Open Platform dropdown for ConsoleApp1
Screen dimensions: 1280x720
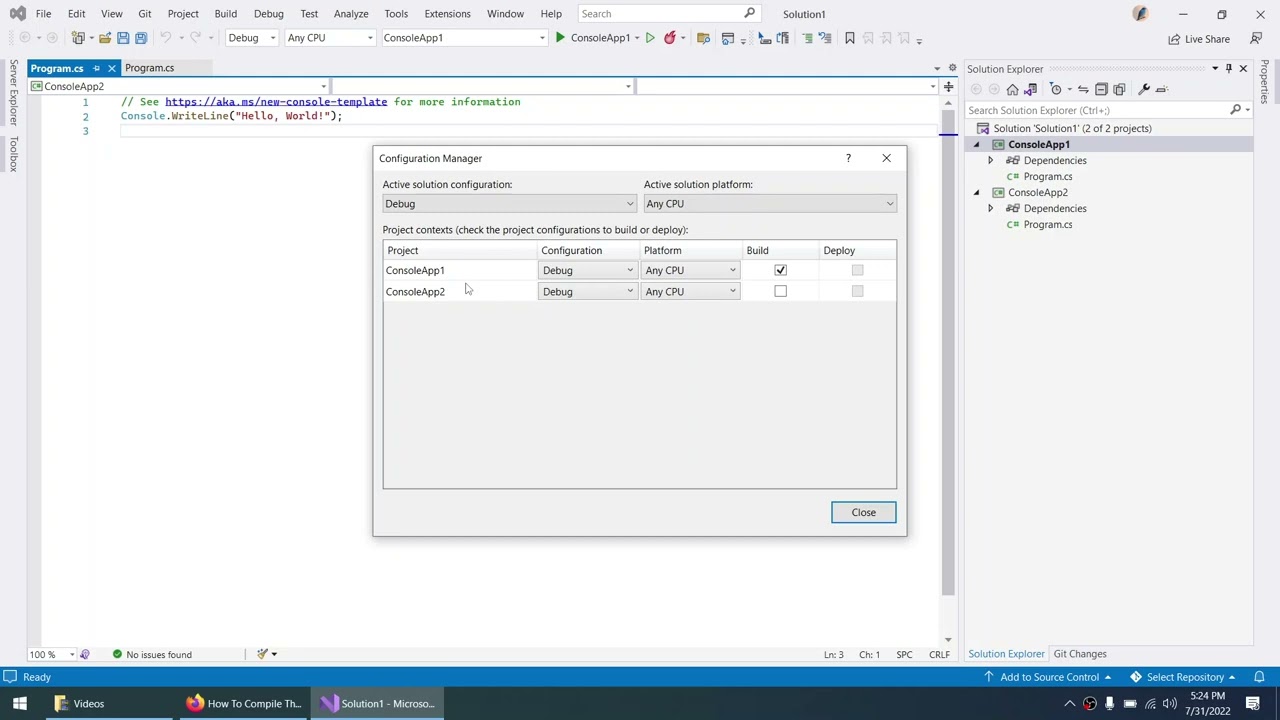691,270
